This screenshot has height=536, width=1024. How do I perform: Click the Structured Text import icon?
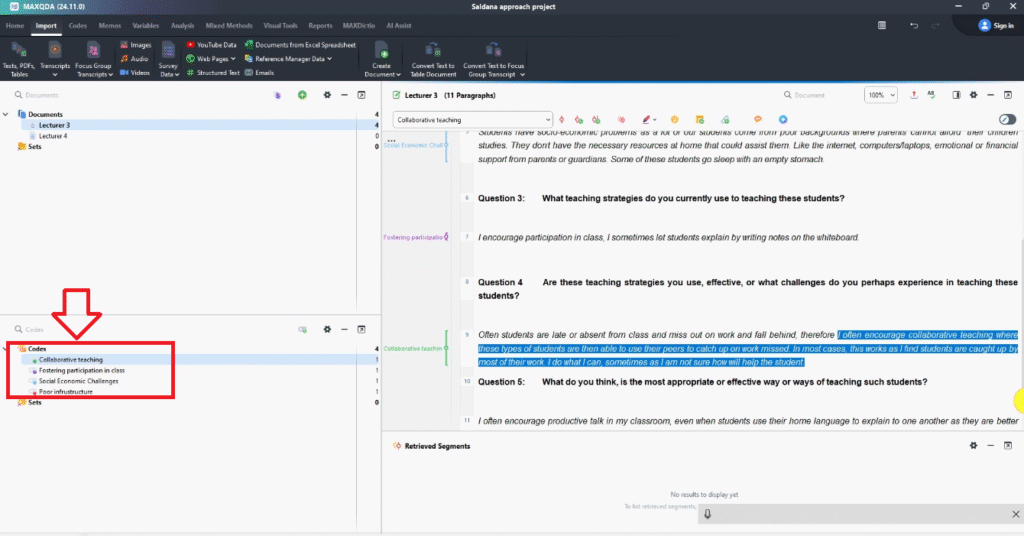pyautogui.click(x=191, y=73)
